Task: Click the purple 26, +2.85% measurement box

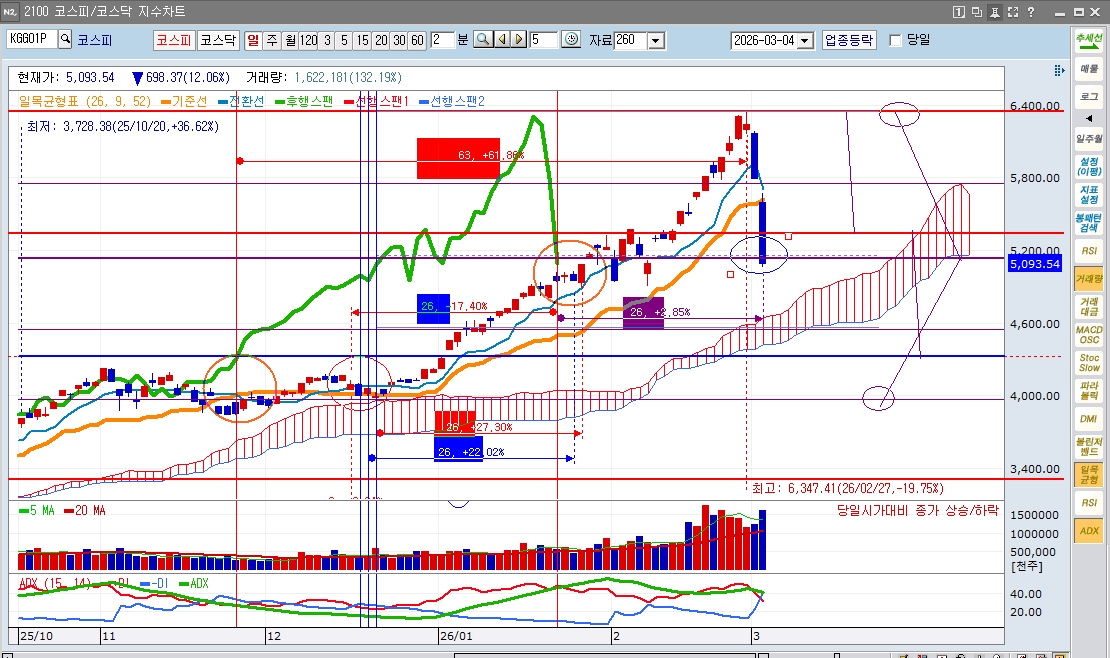Action: click(643, 312)
